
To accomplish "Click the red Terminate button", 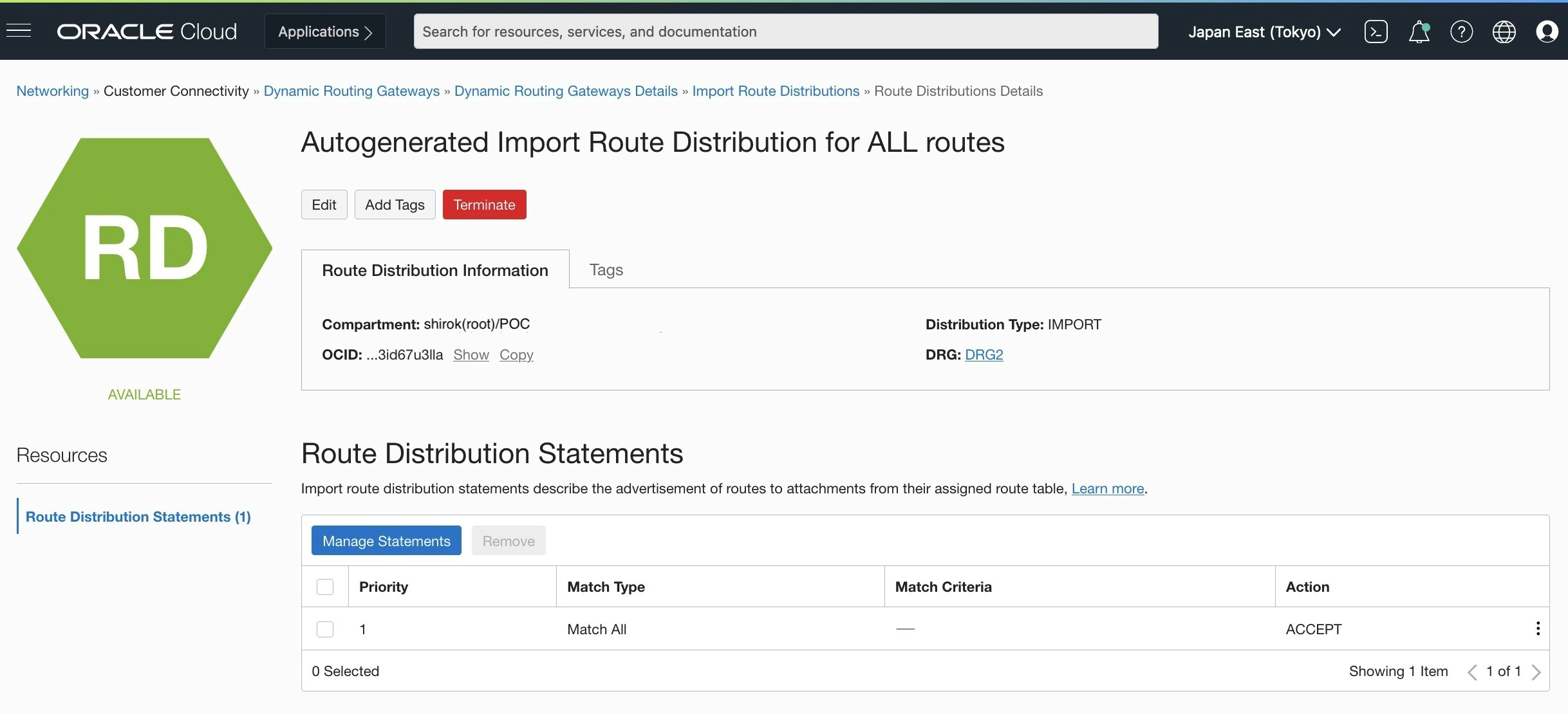I will (x=484, y=205).
